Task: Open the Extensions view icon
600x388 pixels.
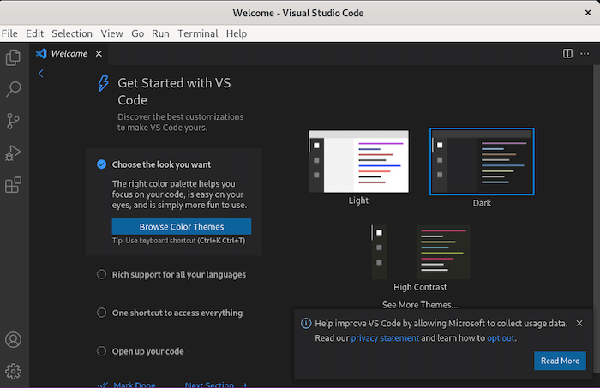Action: point(13,185)
